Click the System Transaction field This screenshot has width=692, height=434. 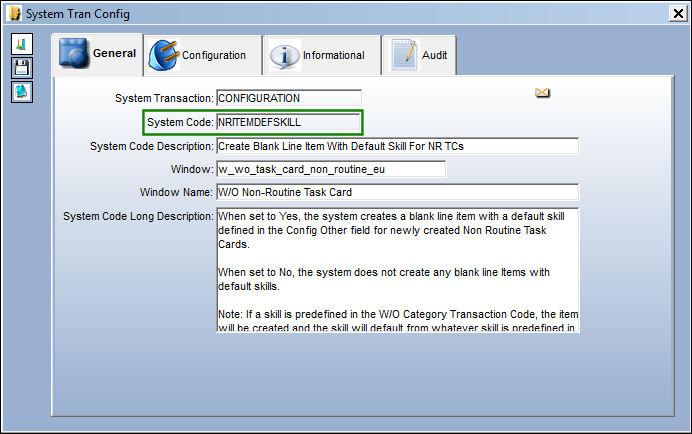click(289, 98)
